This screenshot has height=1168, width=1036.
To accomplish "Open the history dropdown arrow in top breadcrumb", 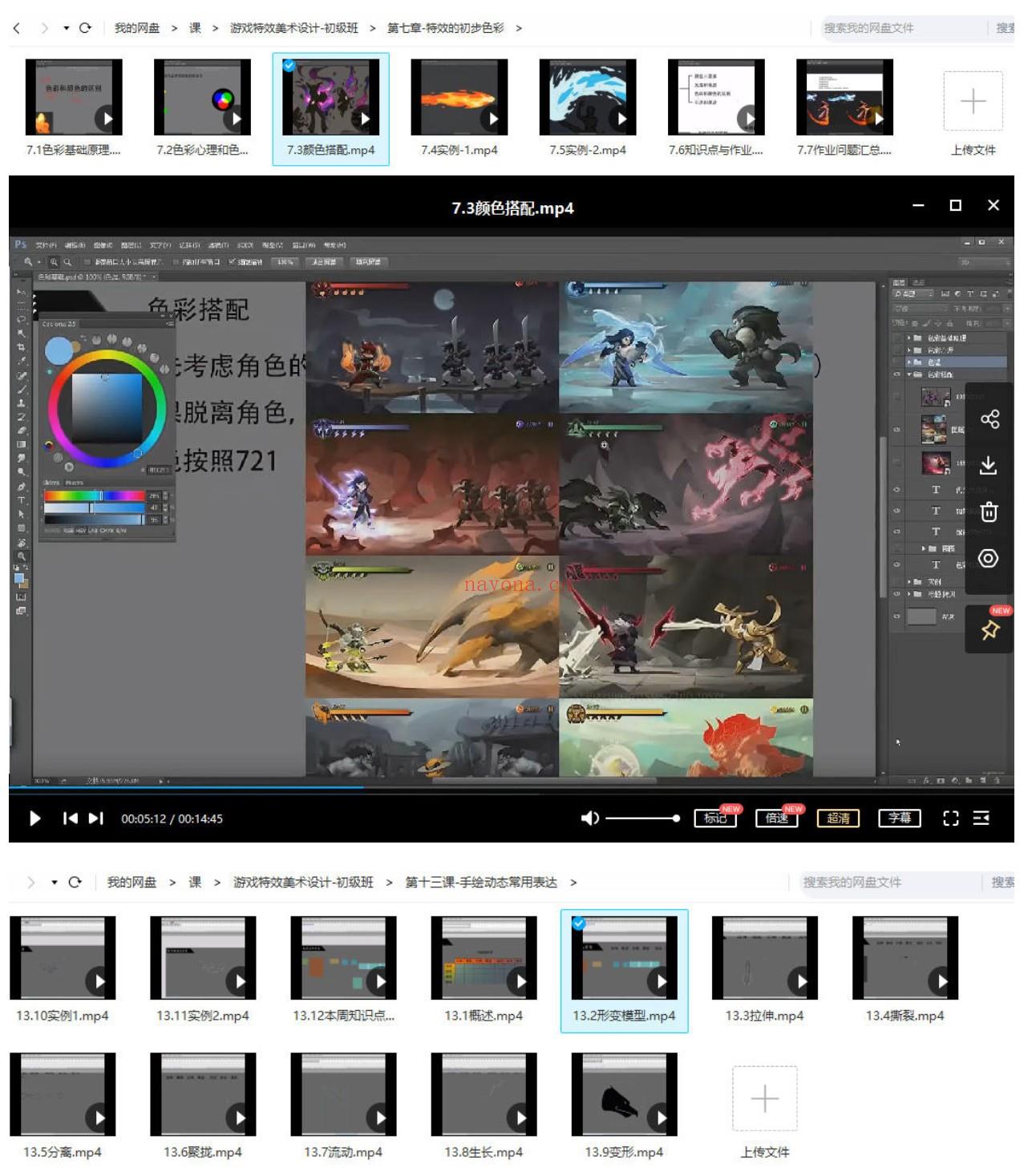I will point(67,28).
